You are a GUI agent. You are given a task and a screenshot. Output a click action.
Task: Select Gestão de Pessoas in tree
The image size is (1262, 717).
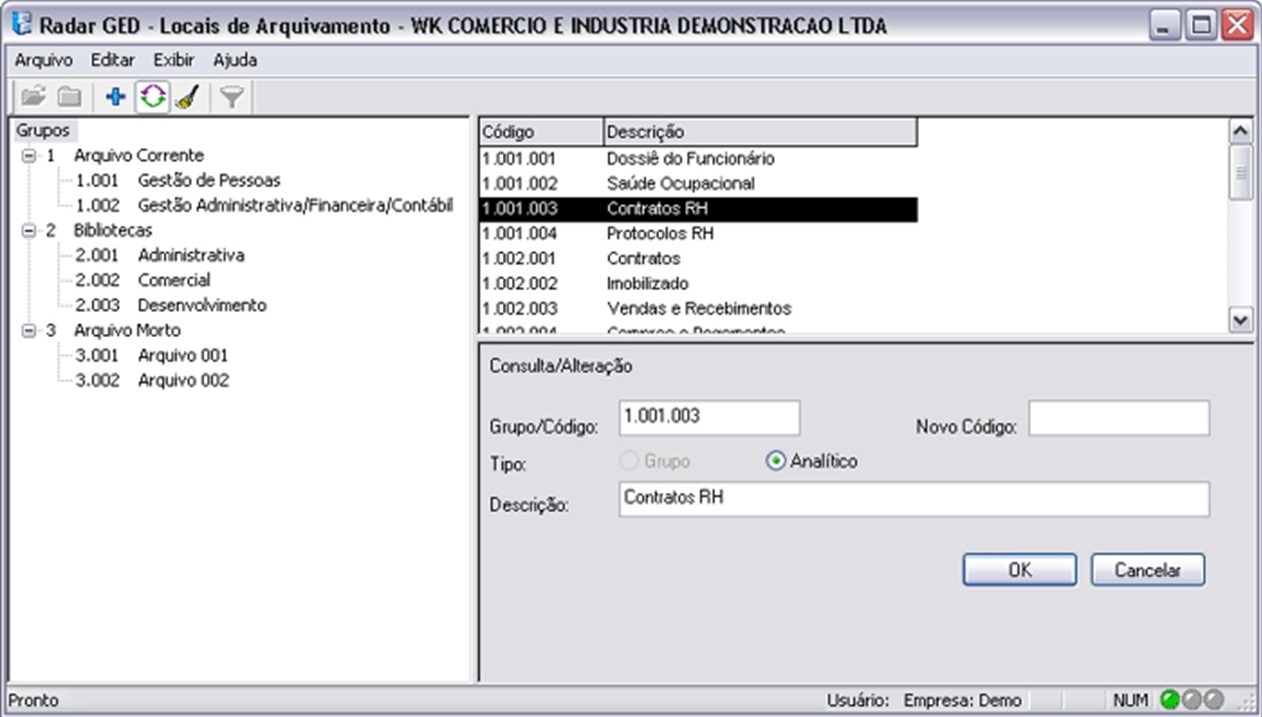click(x=208, y=181)
